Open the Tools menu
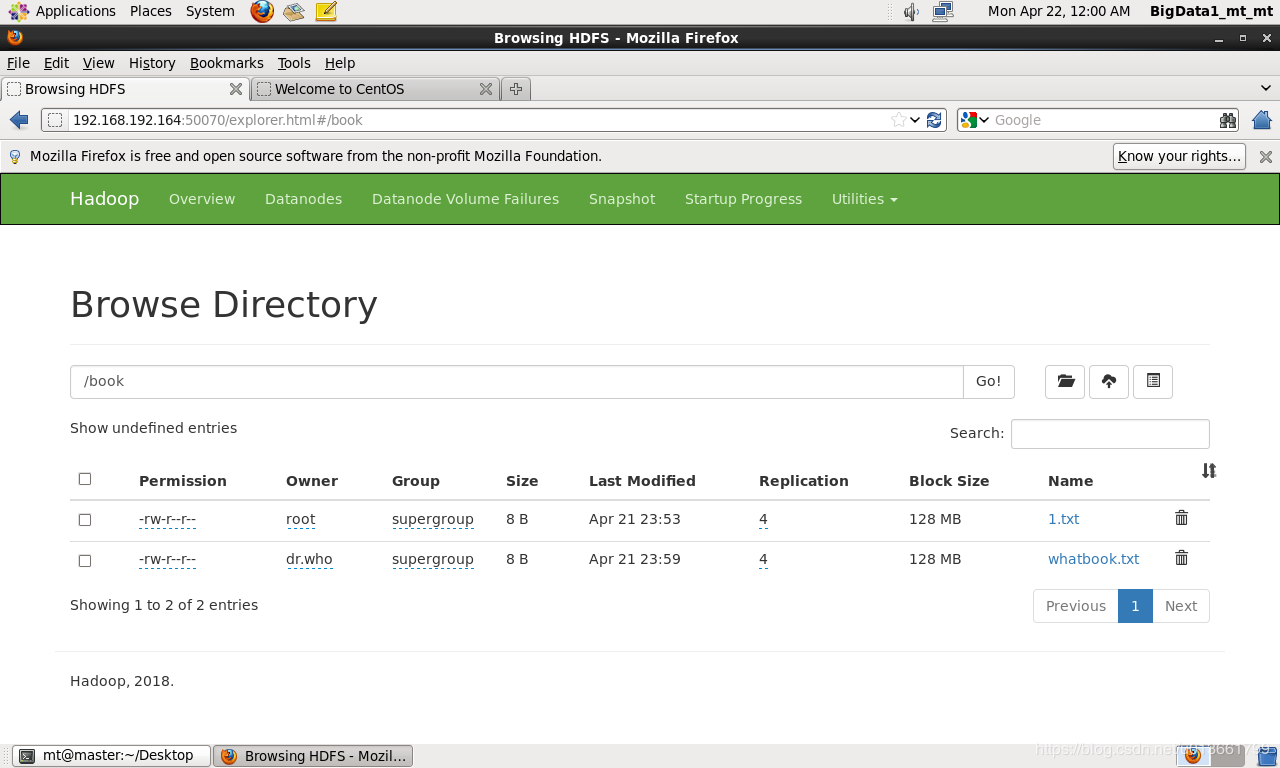 coord(294,63)
